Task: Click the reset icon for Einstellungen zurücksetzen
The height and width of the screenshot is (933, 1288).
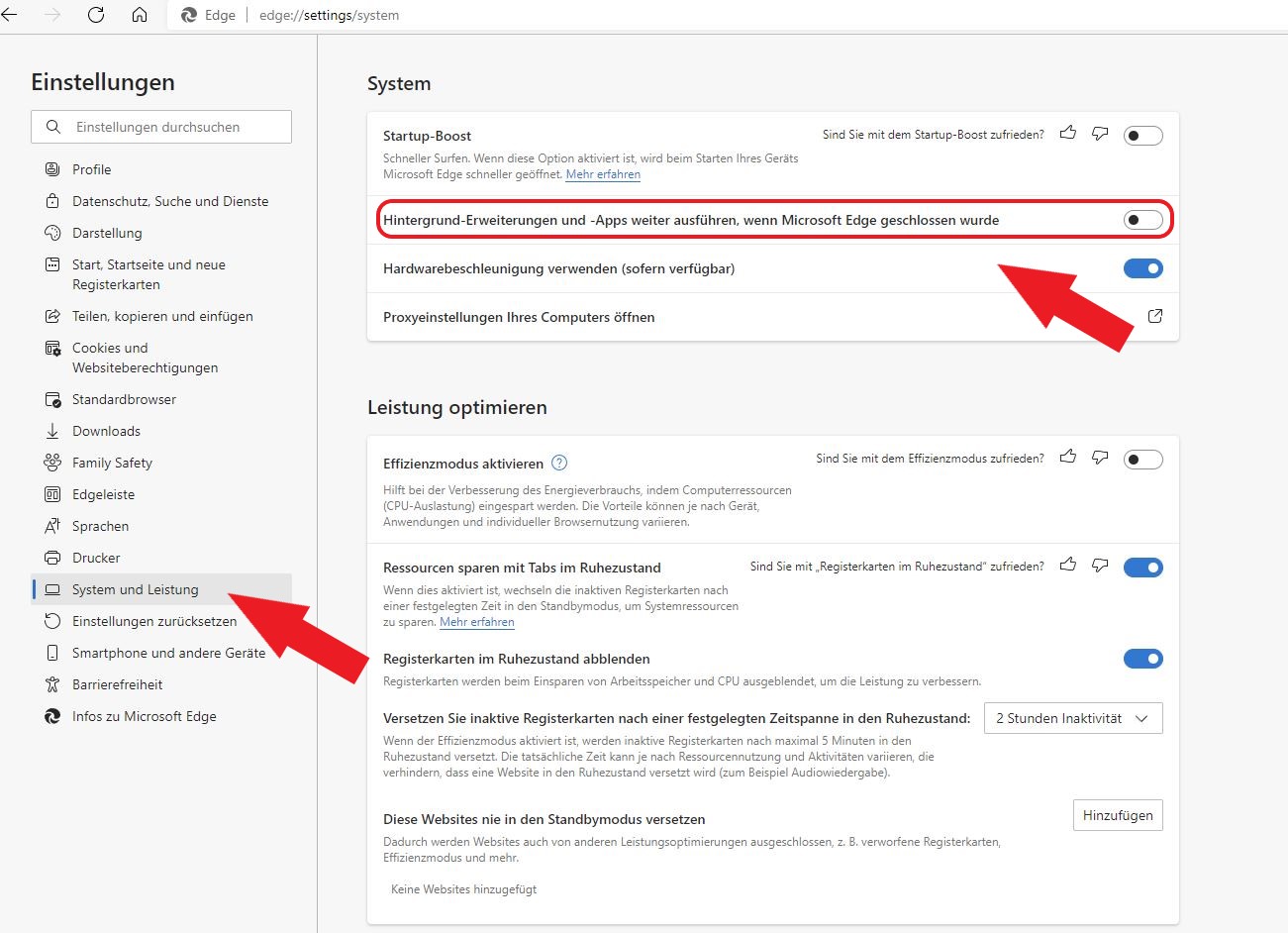Action: pos(52,621)
